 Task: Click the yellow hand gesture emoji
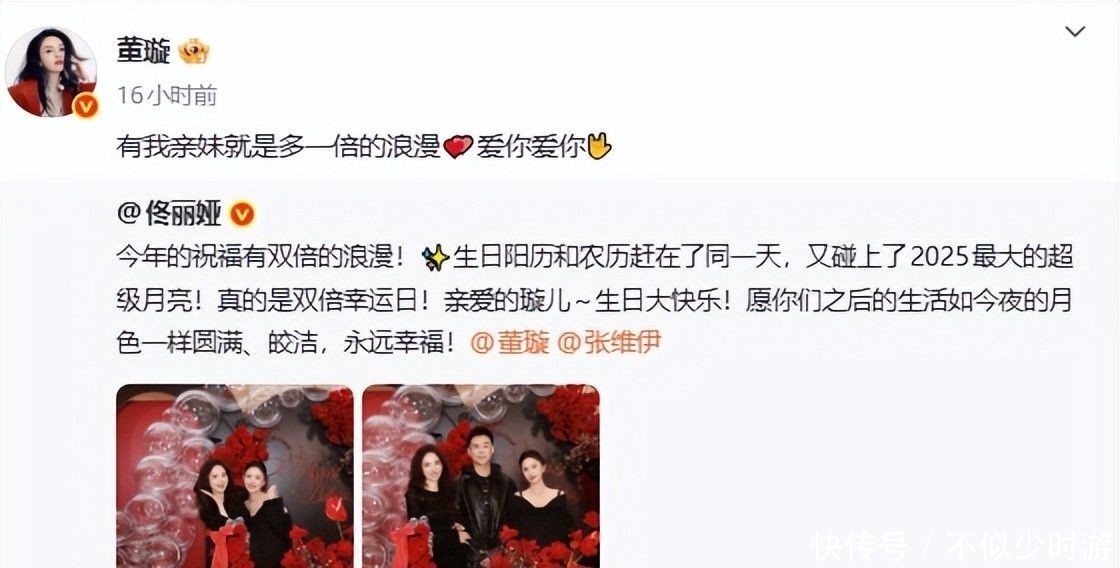[x=599, y=146]
